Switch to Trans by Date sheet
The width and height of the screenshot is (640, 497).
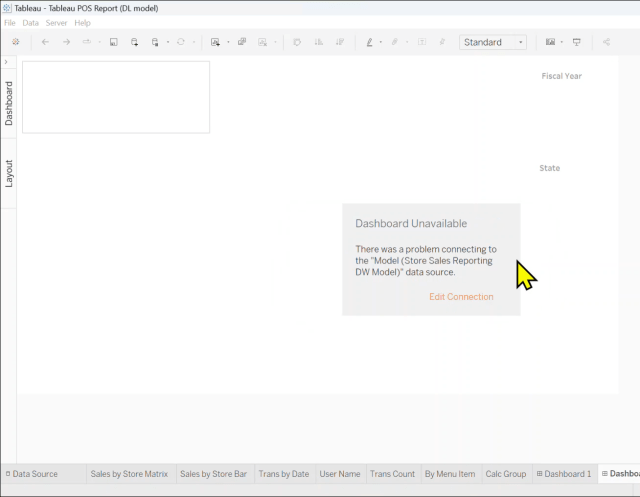click(284, 474)
